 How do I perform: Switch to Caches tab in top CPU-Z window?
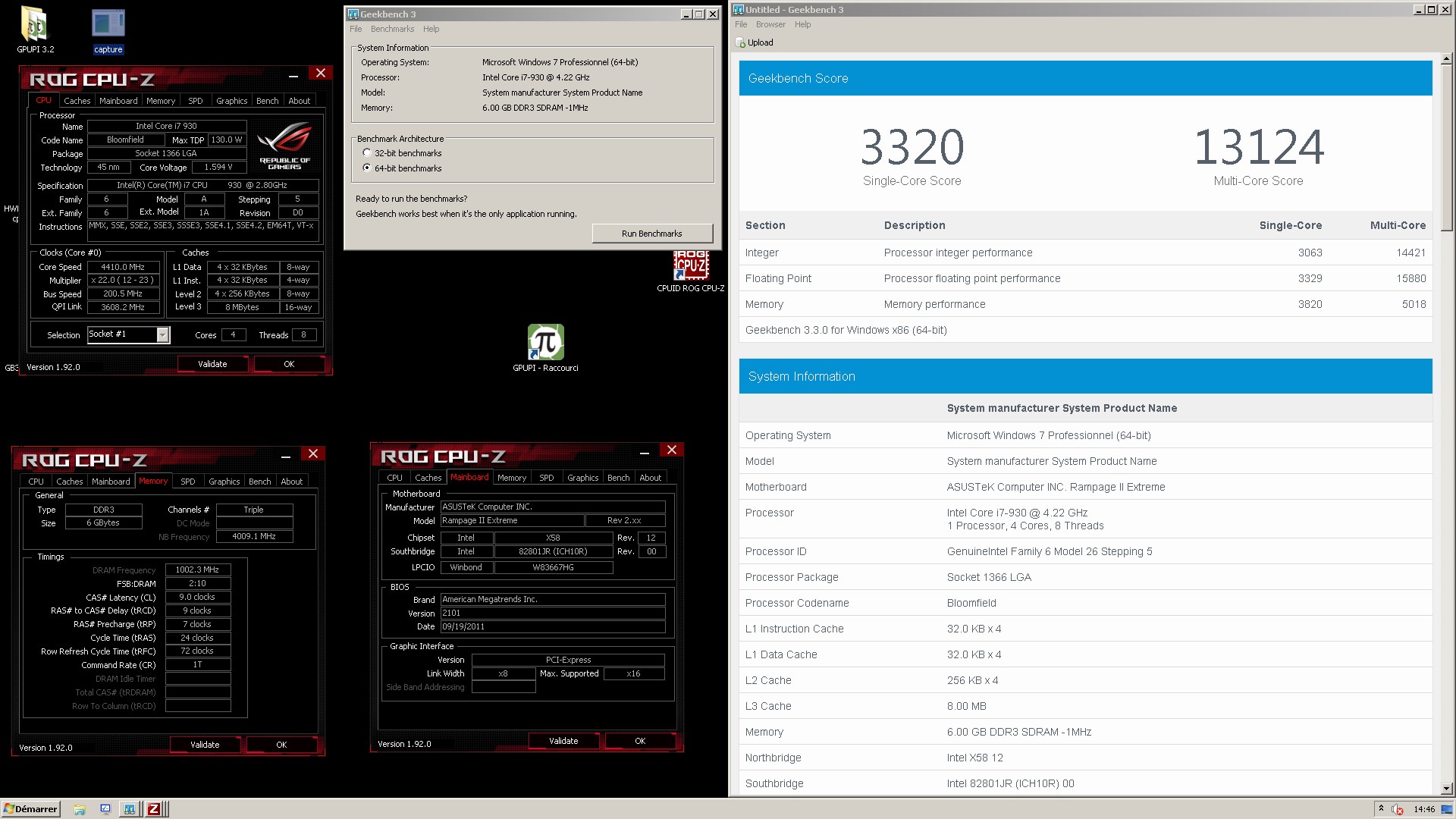tap(77, 101)
